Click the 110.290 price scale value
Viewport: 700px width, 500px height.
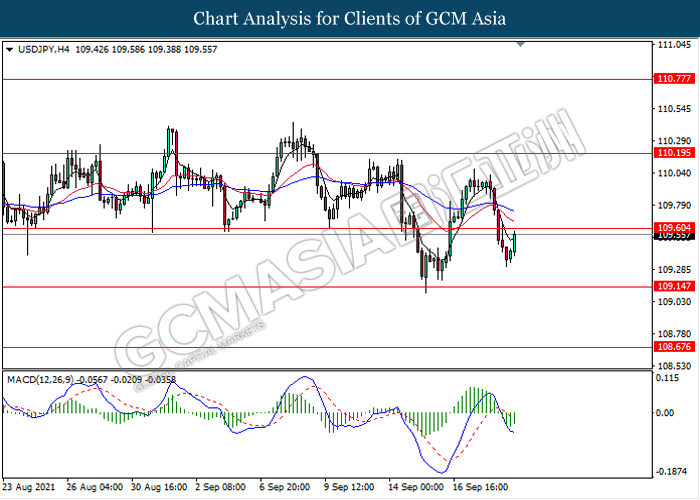point(674,141)
